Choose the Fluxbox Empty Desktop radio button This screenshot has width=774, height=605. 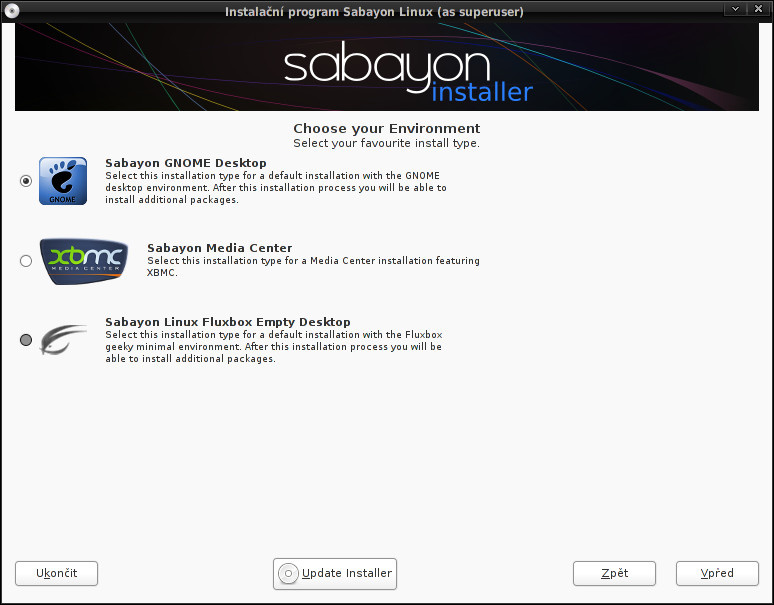[x=26, y=340]
